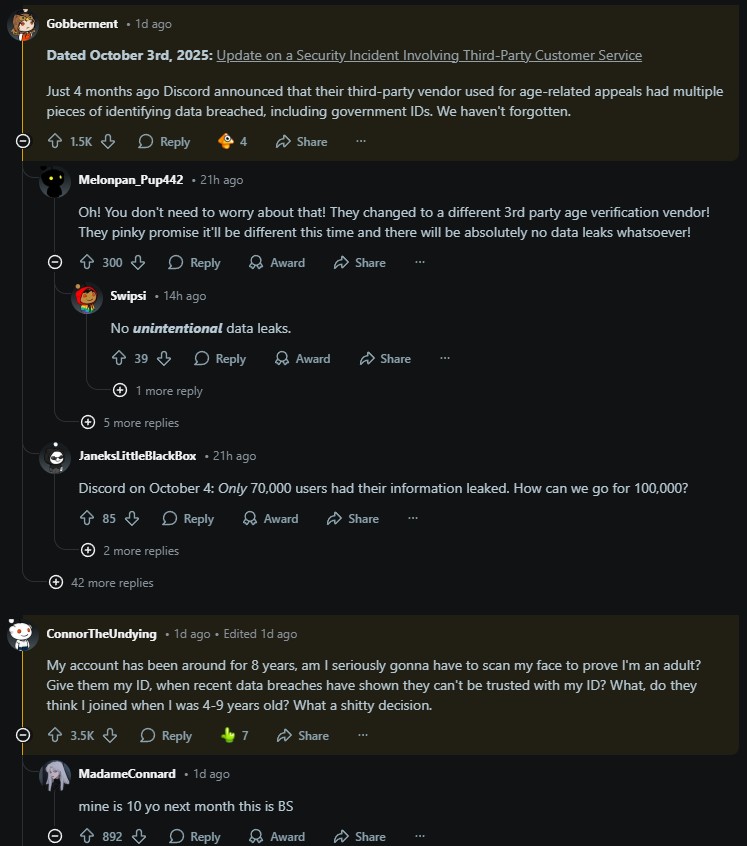Click the award icon on Gobberment's comment
747x846 pixels.
[227, 141]
